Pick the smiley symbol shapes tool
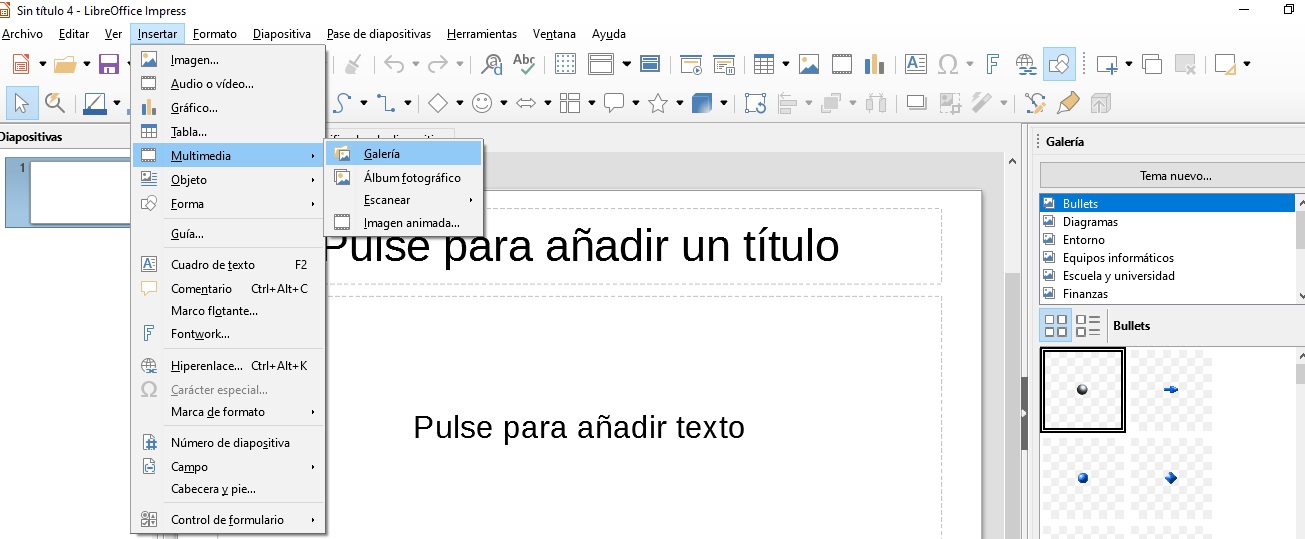 coord(483,103)
